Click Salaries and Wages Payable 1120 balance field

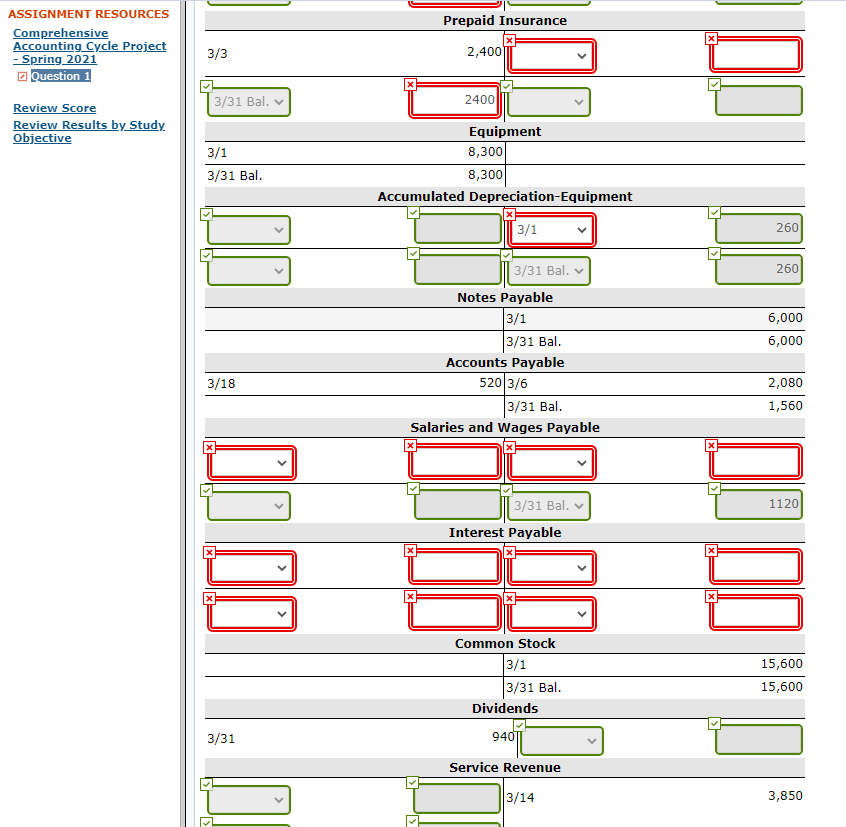coord(759,504)
